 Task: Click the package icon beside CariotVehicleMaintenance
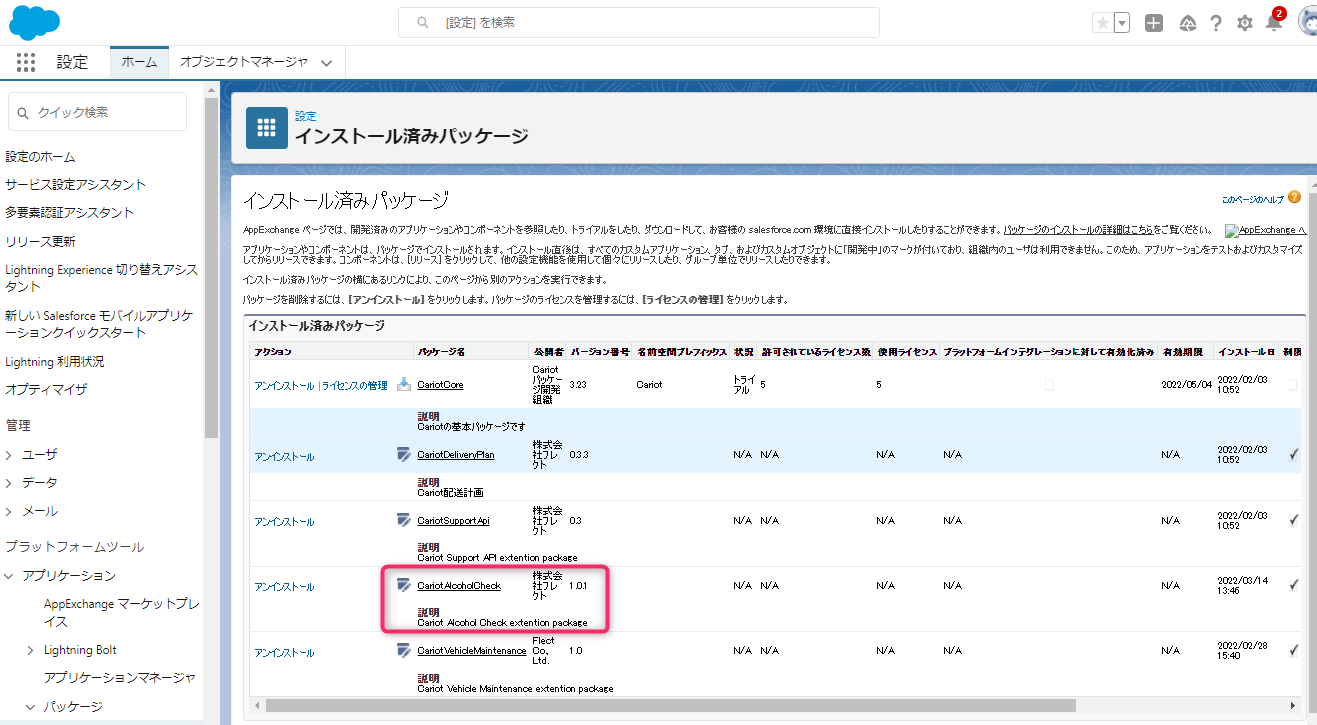pos(404,651)
